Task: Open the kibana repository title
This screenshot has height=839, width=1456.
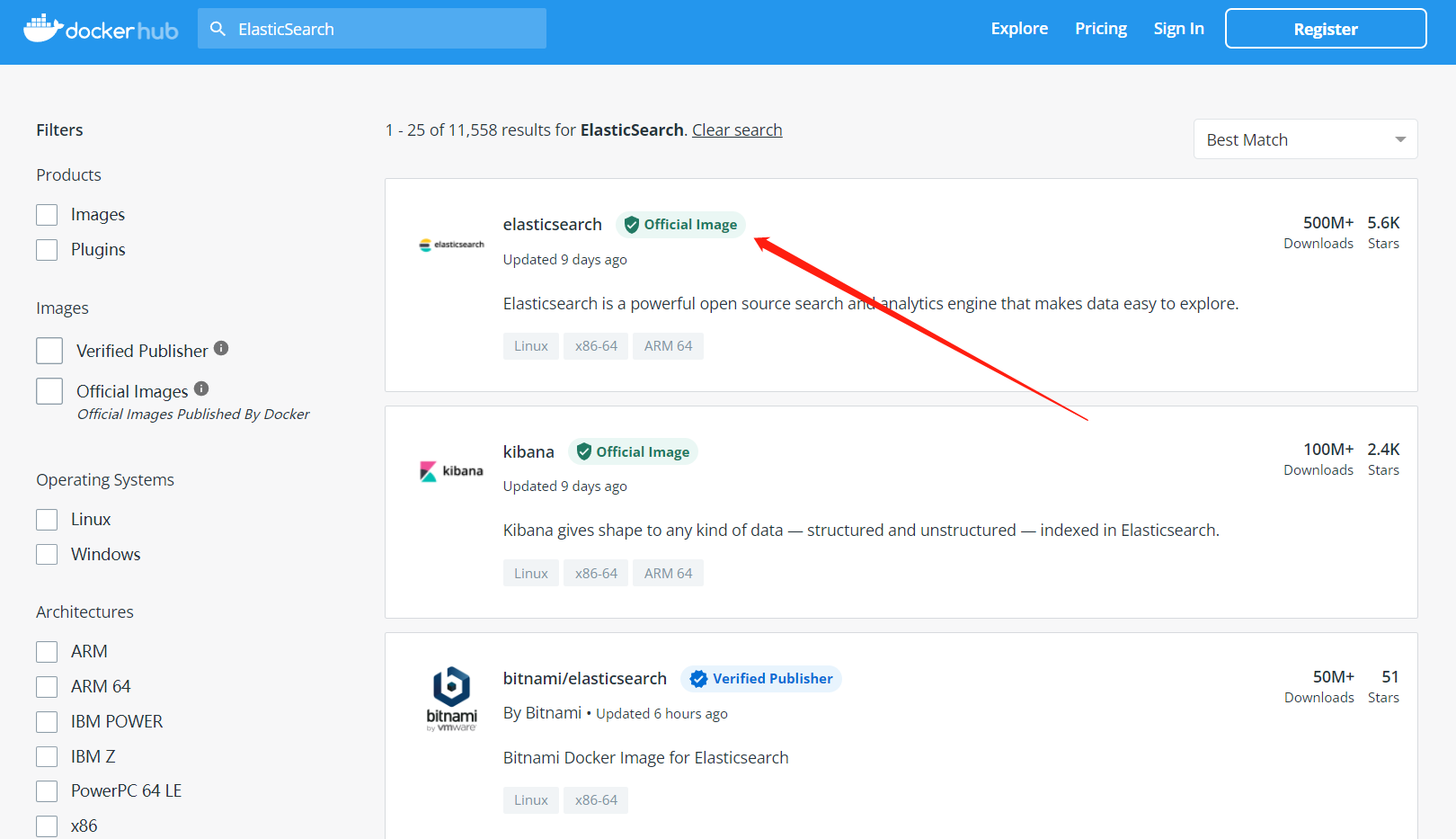Action: (528, 451)
